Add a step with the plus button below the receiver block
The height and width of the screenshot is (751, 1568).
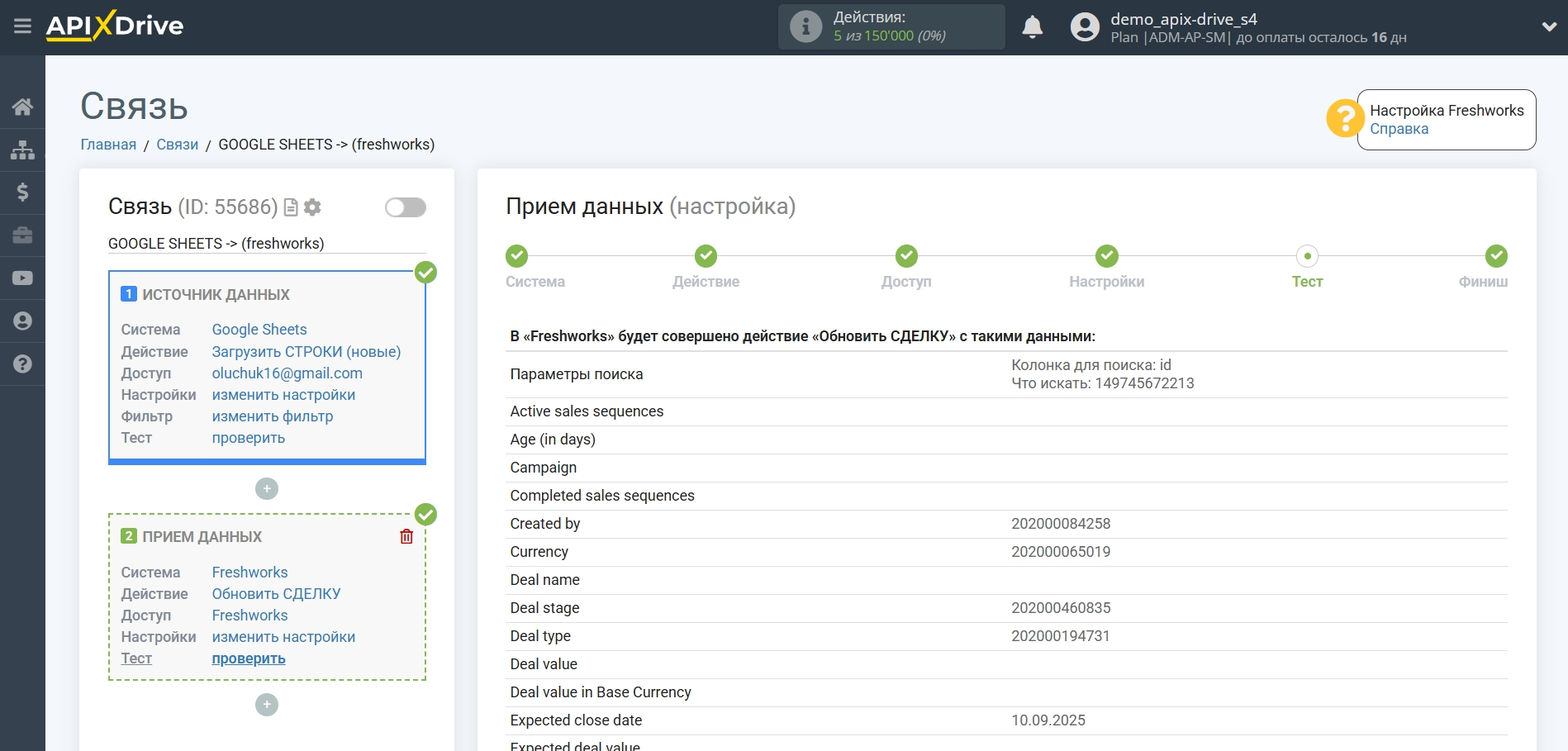tap(266, 705)
